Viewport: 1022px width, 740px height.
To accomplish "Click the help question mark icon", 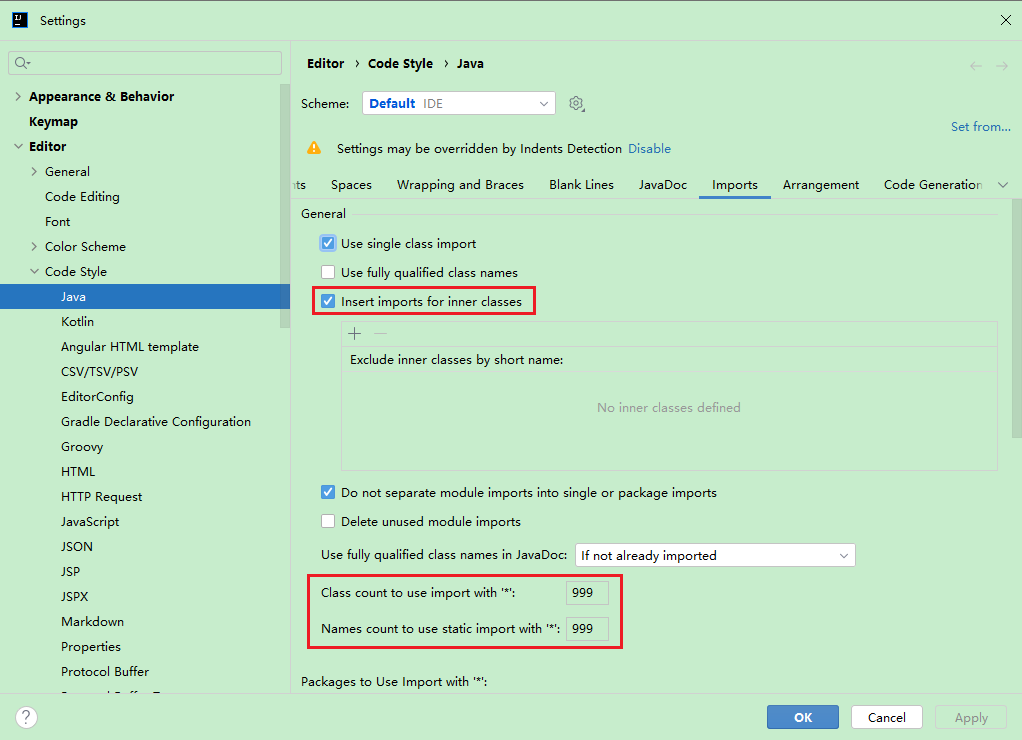I will coord(27,717).
